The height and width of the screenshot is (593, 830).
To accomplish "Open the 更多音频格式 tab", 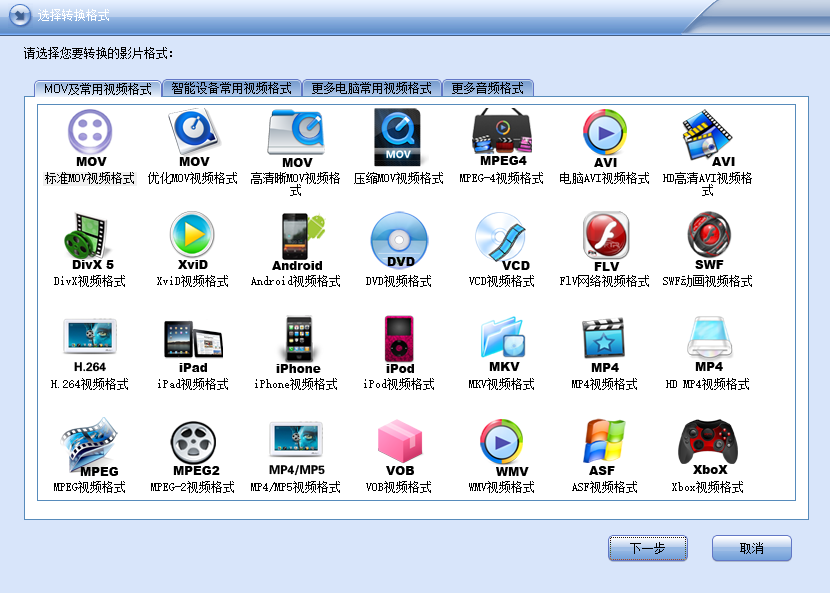I will point(488,88).
